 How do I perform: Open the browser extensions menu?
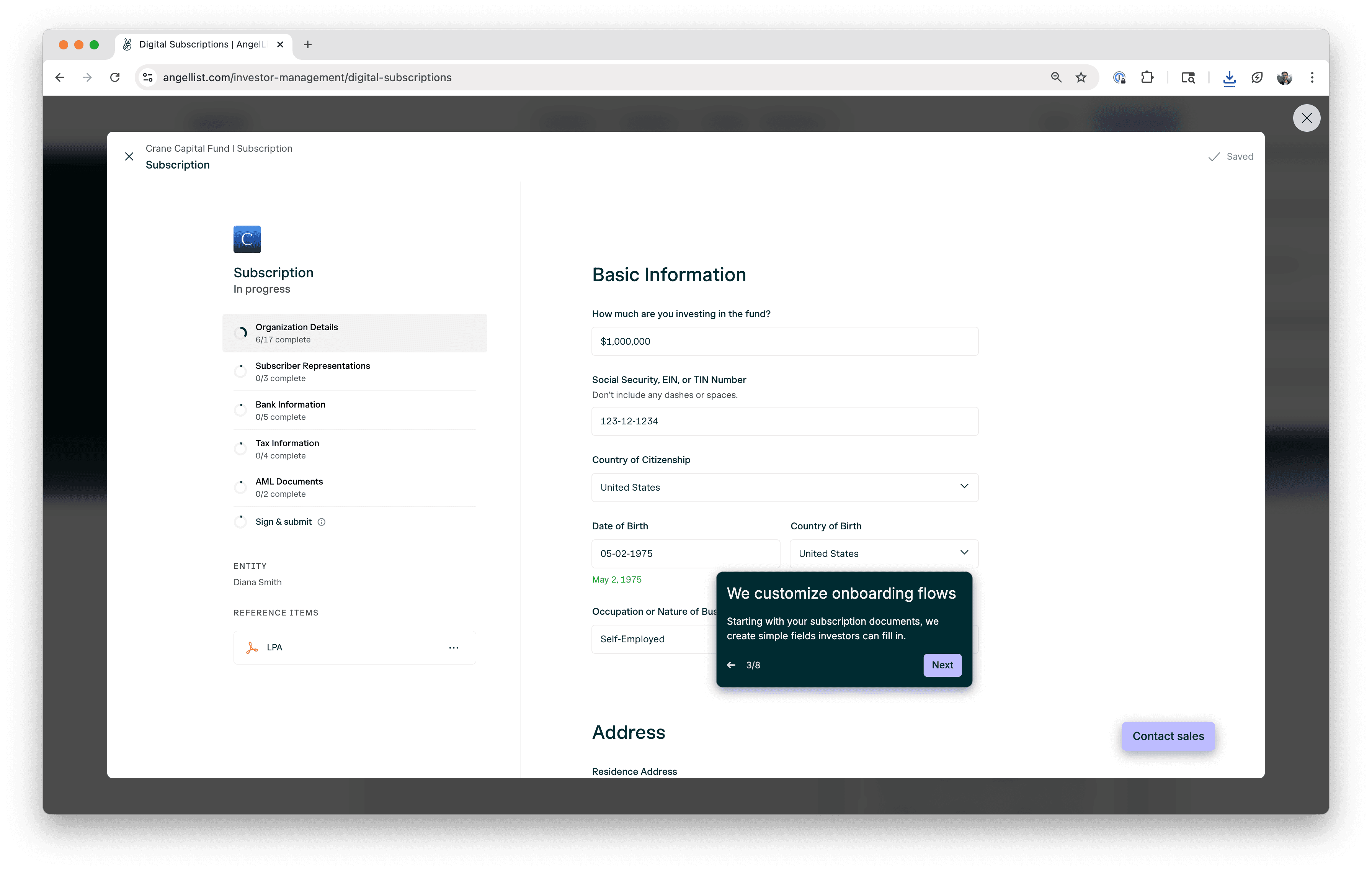click(1148, 77)
